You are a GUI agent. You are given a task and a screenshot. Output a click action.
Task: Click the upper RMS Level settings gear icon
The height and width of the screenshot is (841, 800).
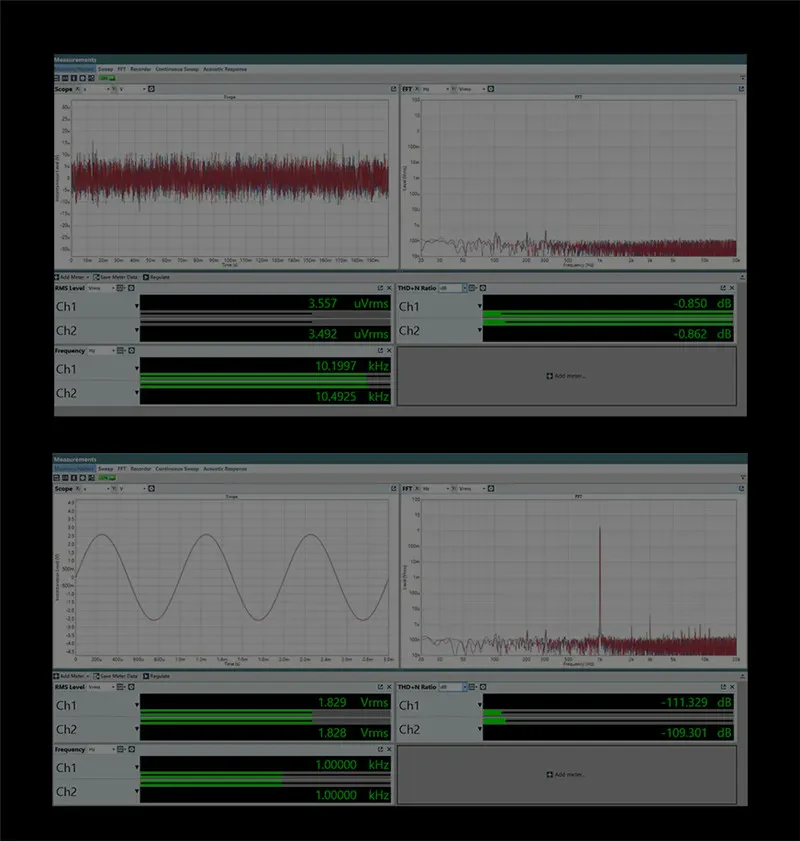131,289
